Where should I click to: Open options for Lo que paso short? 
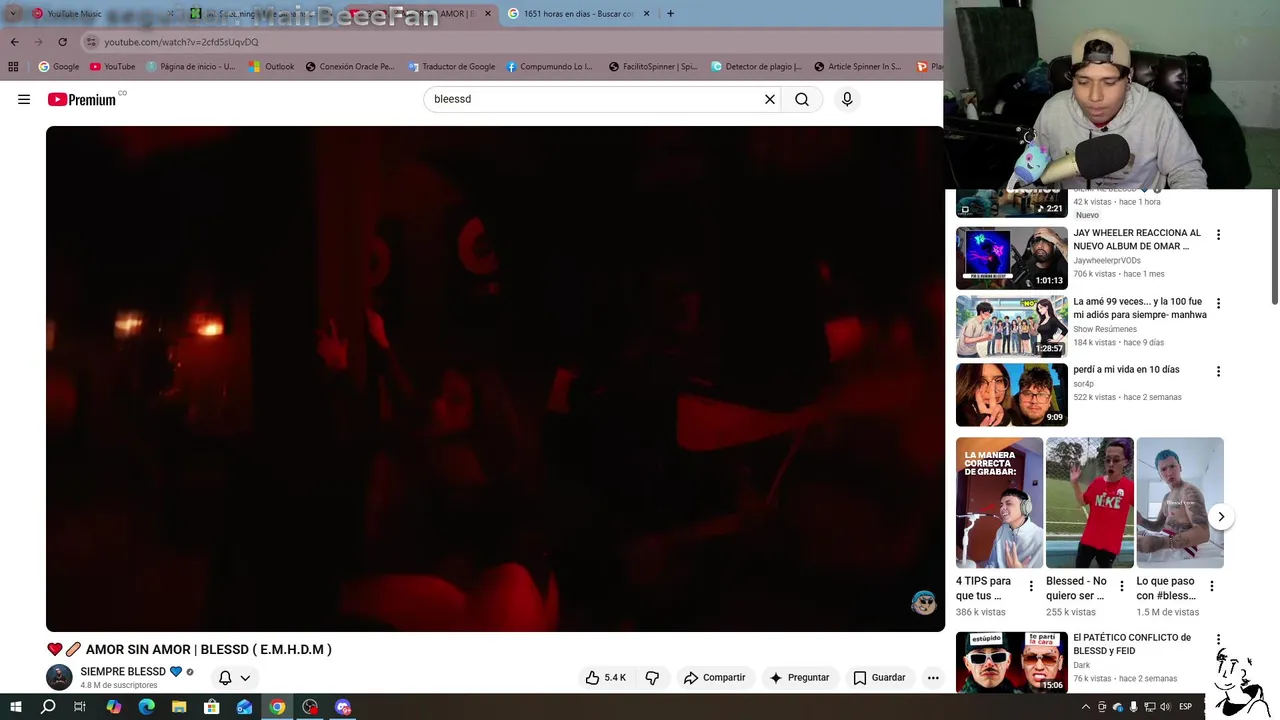(1212, 586)
